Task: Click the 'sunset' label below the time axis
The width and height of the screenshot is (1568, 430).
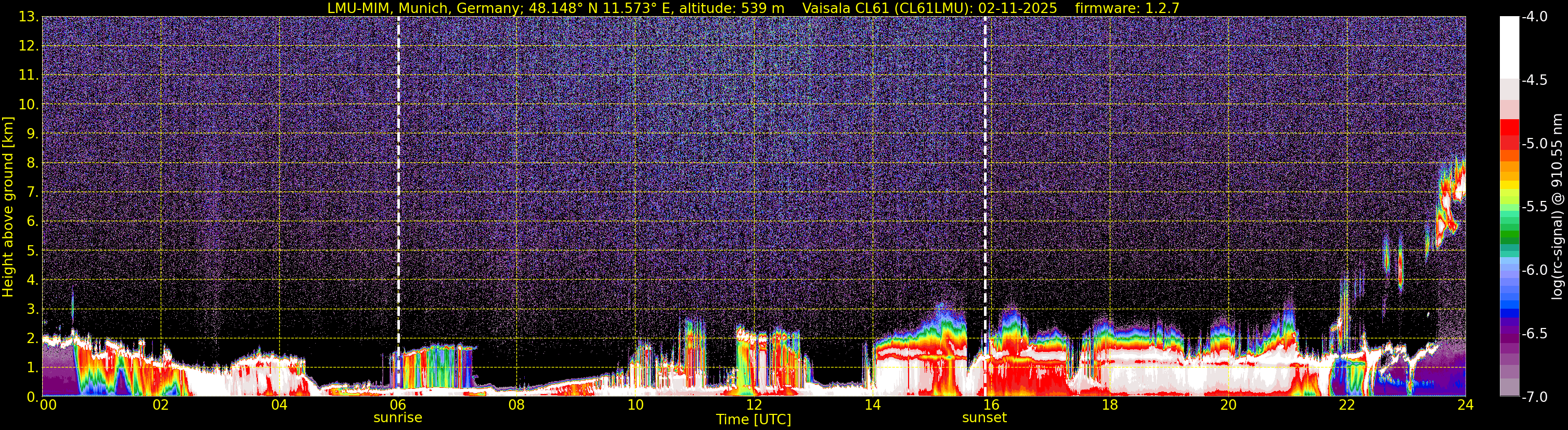Action: pos(984,418)
